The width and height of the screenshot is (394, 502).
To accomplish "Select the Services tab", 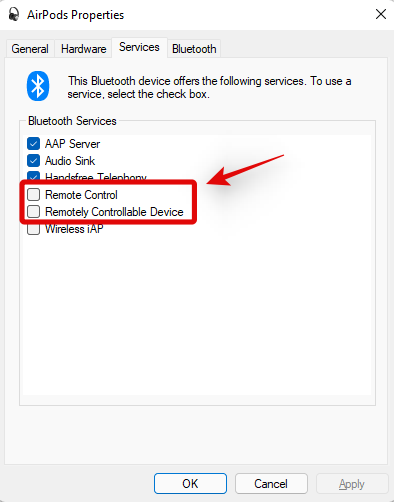I will (x=139, y=47).
